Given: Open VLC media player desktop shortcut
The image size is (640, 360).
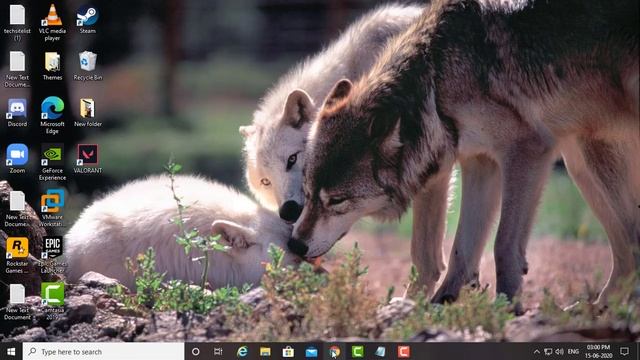Looking at the screenshot, I should (52, 22).
